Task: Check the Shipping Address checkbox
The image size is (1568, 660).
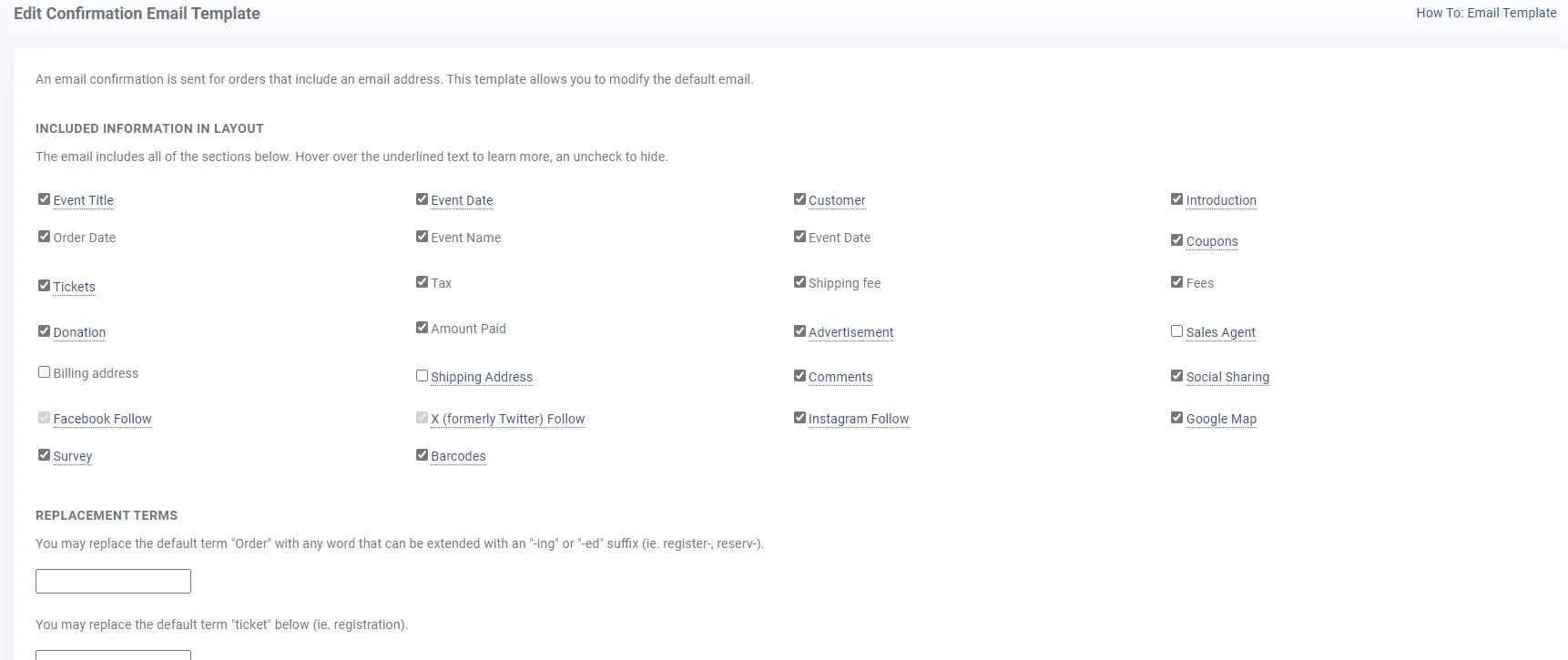Action: (x=422, y=376)
